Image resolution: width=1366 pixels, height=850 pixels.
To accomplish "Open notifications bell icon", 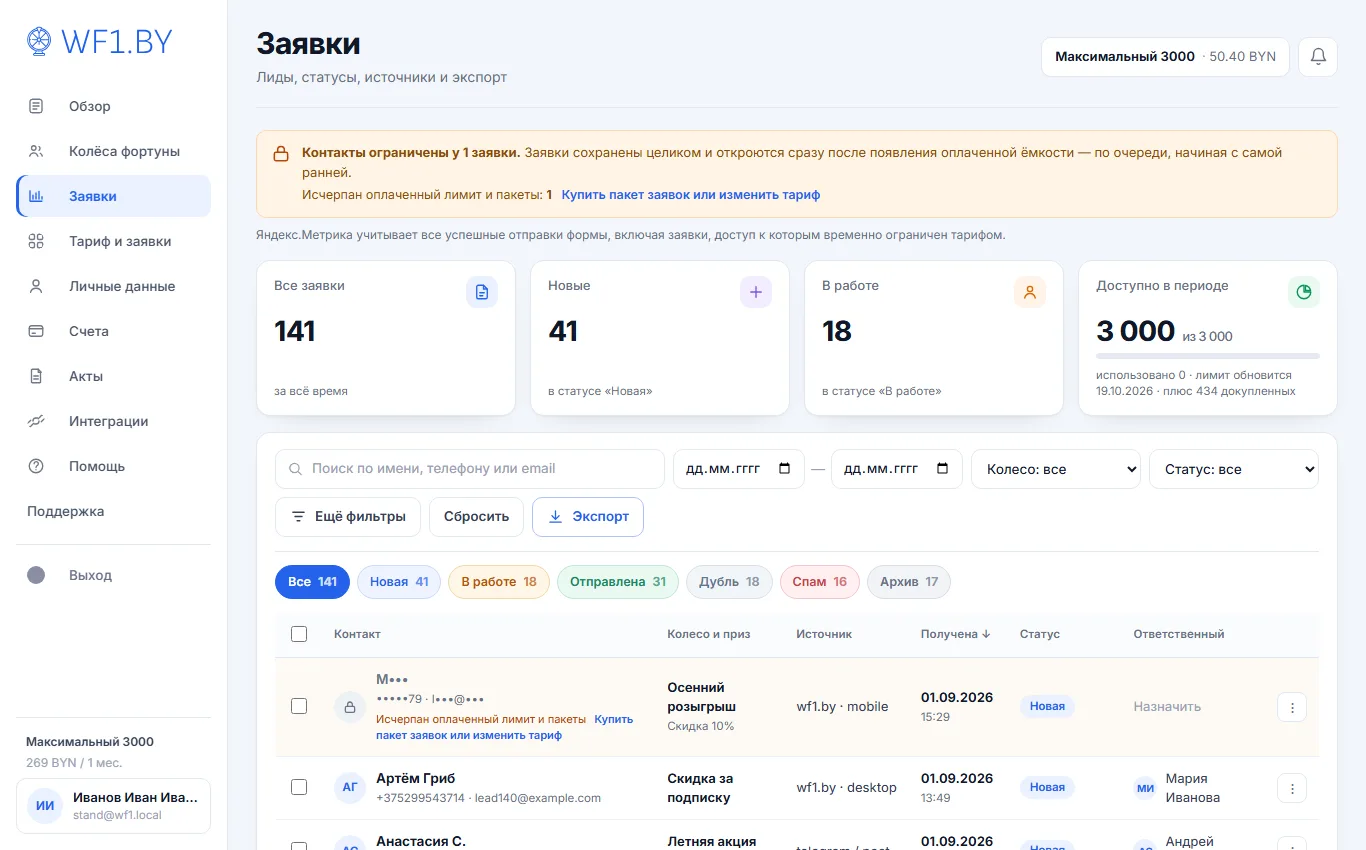I will click(1318, 57).
